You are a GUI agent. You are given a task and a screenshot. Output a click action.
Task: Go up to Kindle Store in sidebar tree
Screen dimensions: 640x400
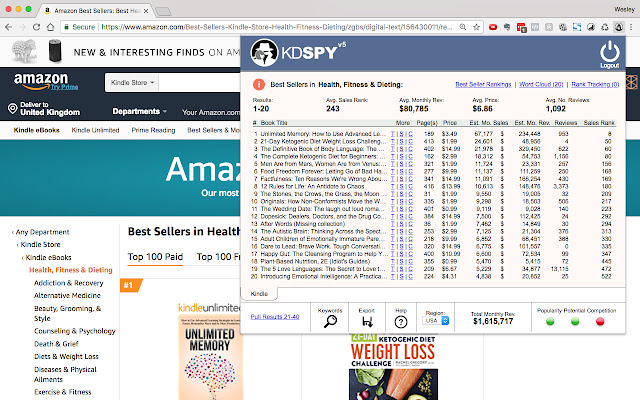[40, 244]
